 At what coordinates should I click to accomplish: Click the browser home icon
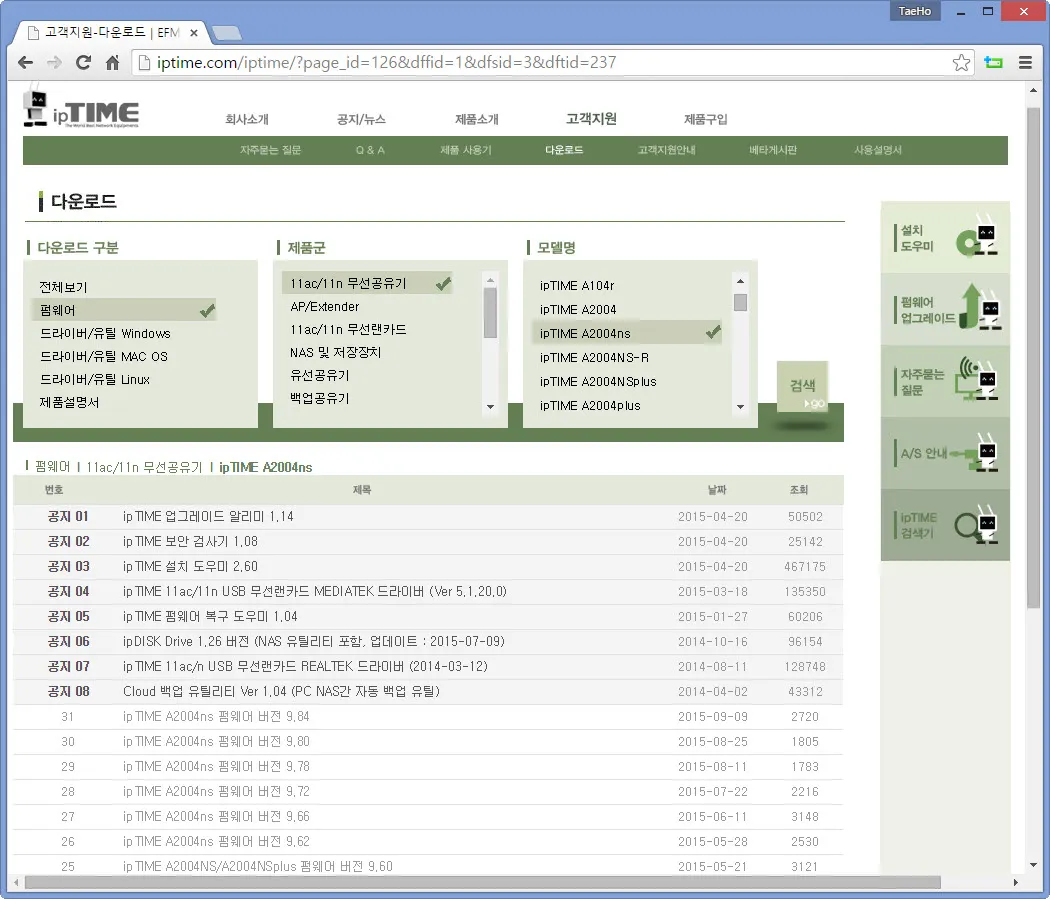(112, 62)
